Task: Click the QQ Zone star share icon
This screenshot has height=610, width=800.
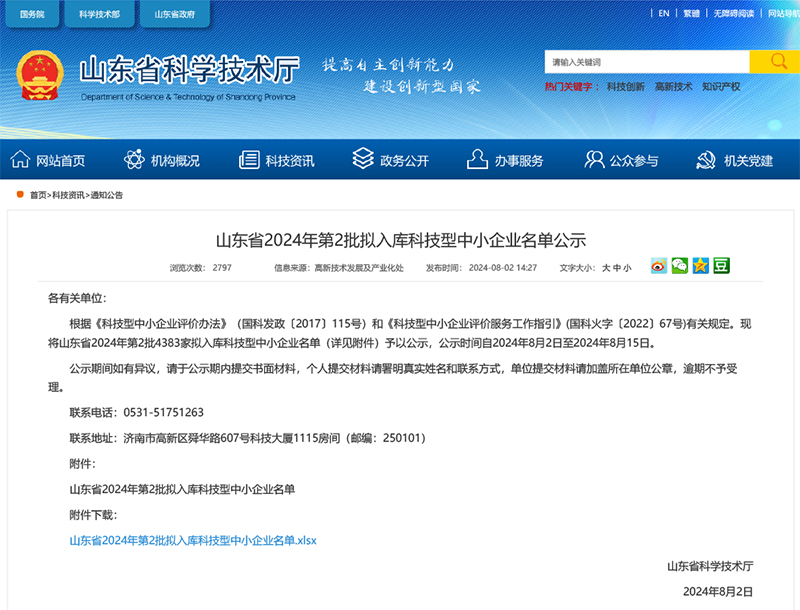Action: pos(700,266)
